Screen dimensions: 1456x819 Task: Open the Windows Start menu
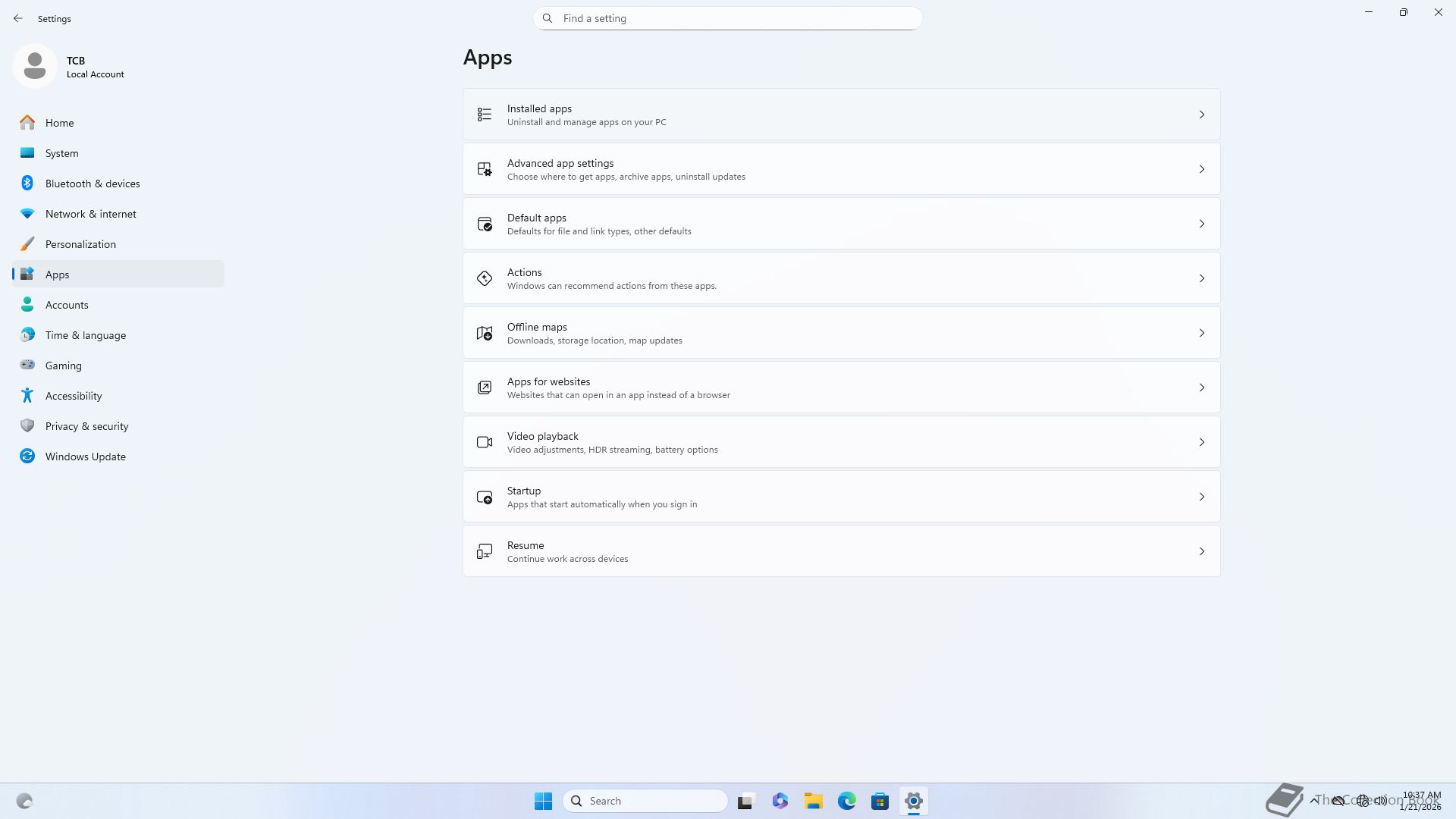(543, 801)
